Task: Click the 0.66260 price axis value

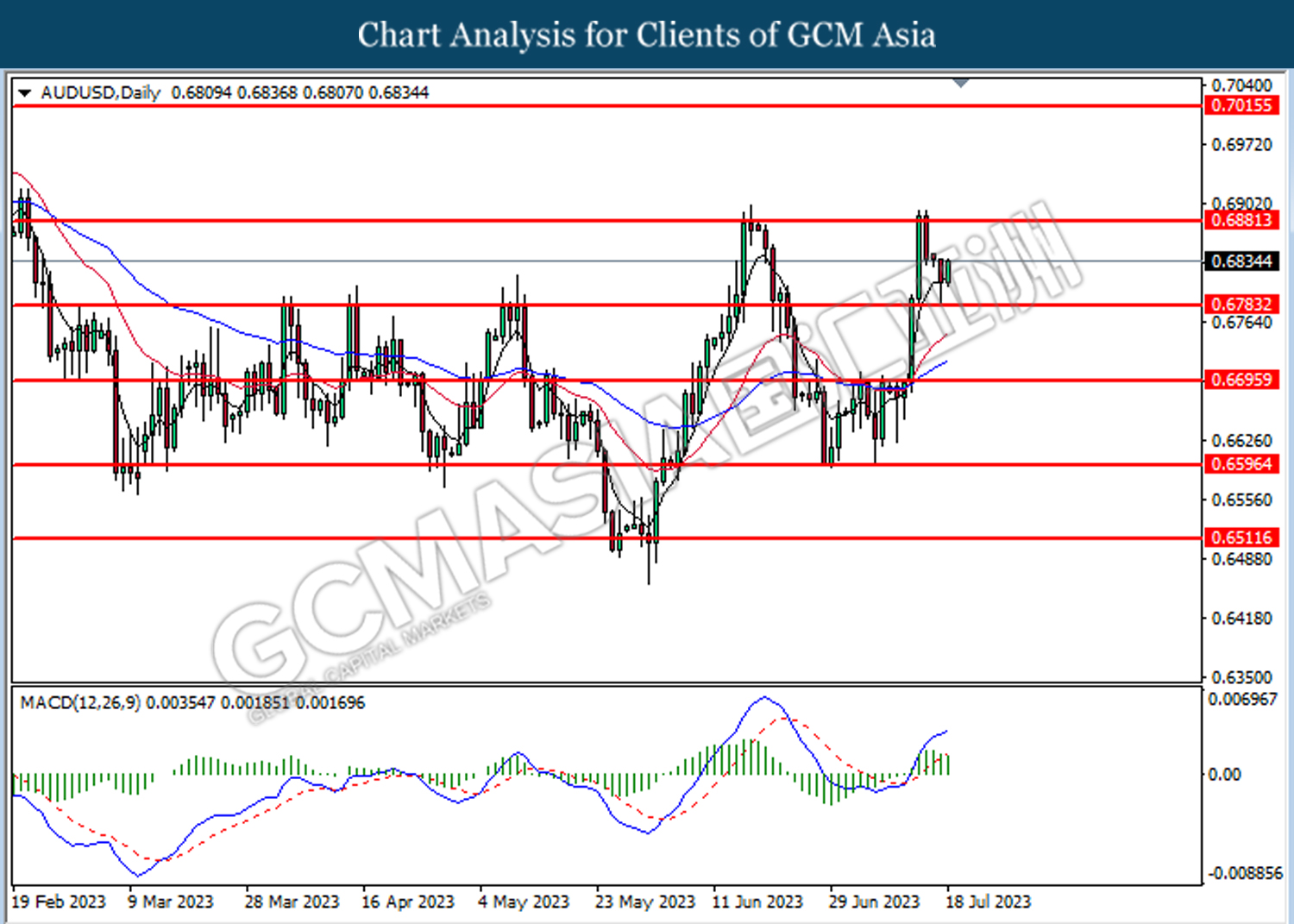Action: coord(1241,441)
